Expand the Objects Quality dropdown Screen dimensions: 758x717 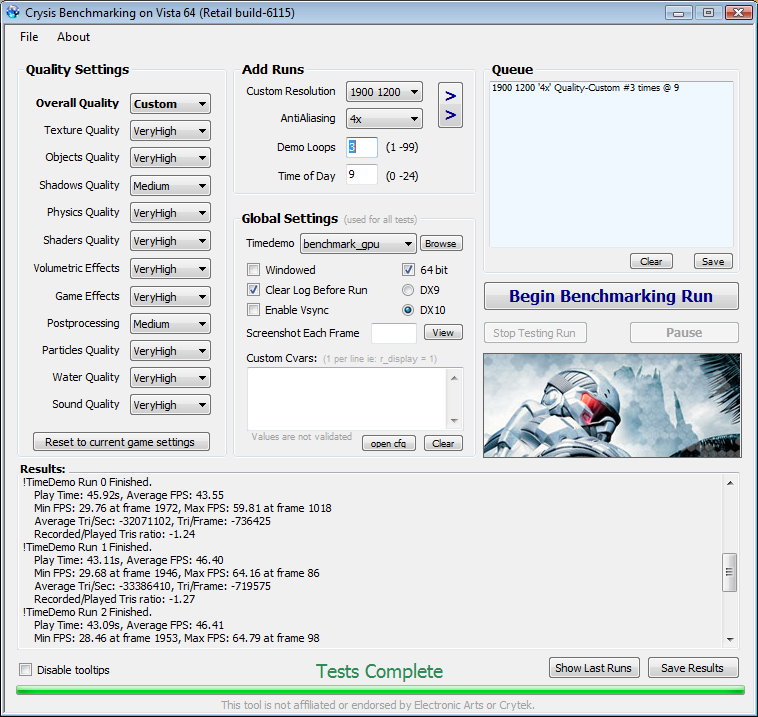(170, 158)
